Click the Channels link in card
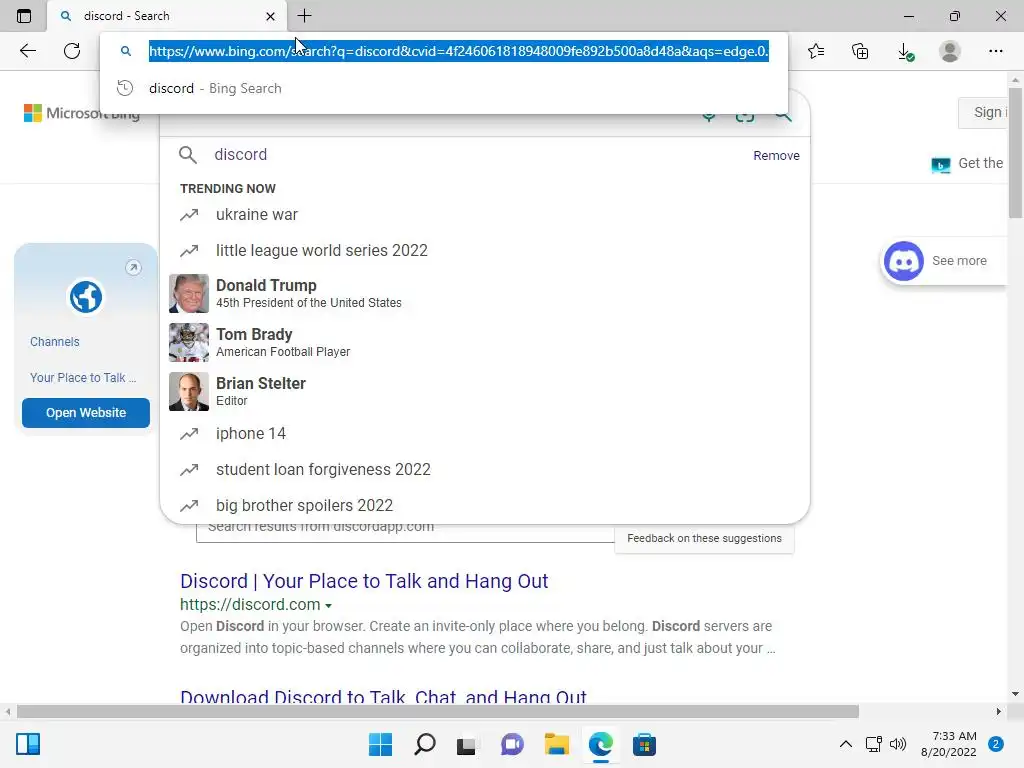Viewport: 1024px width, 768px height. tap(55, 342)
